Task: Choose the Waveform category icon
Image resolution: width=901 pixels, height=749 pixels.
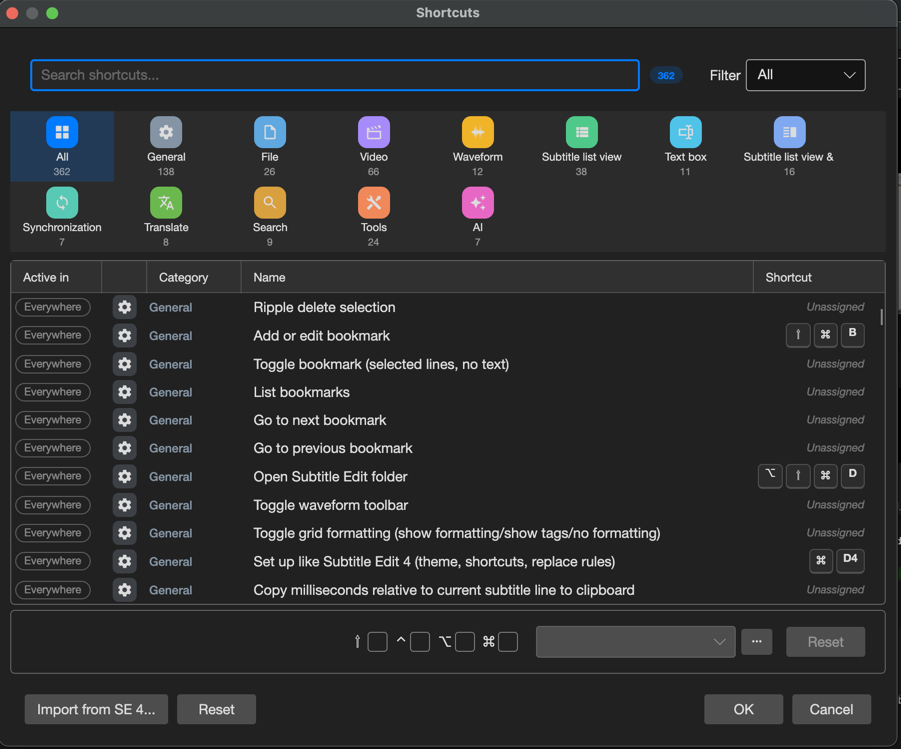Action: click(478, 132)
